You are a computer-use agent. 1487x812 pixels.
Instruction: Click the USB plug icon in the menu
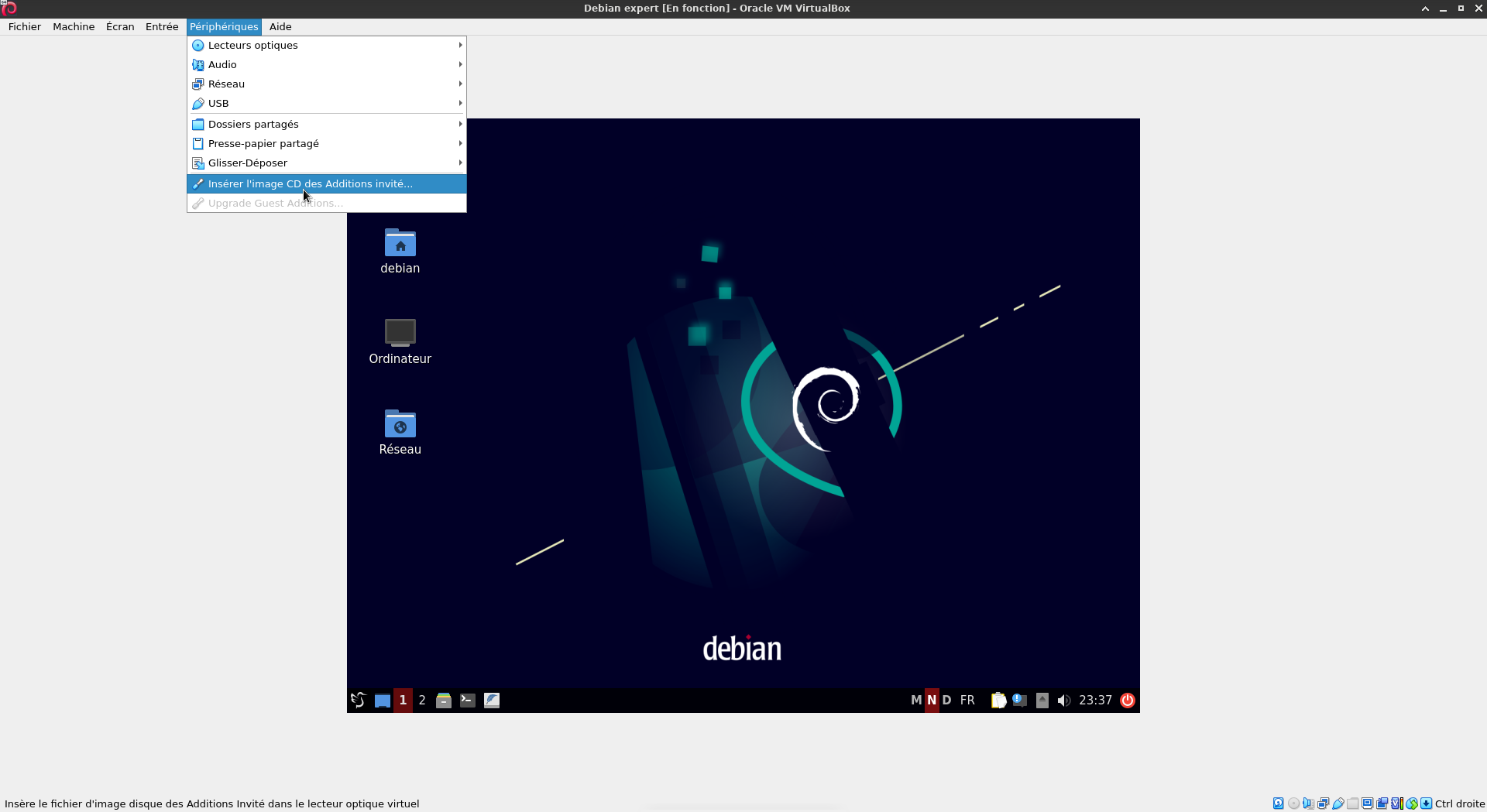198,103
